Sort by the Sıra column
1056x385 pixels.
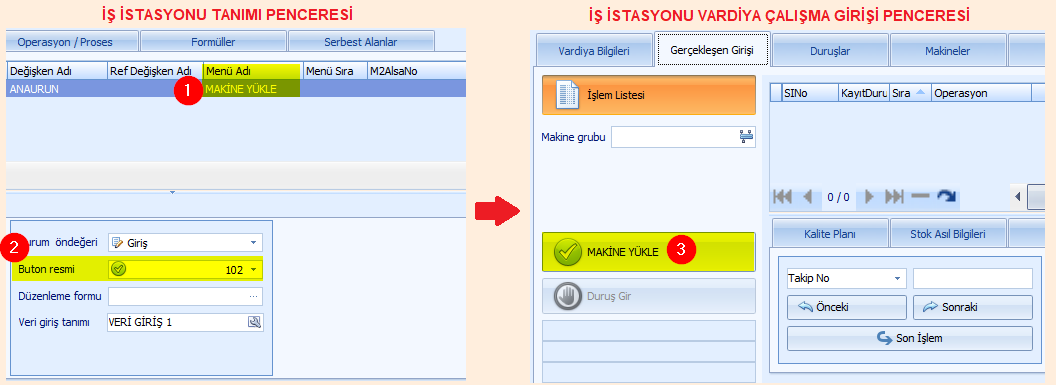click(910, 93)
